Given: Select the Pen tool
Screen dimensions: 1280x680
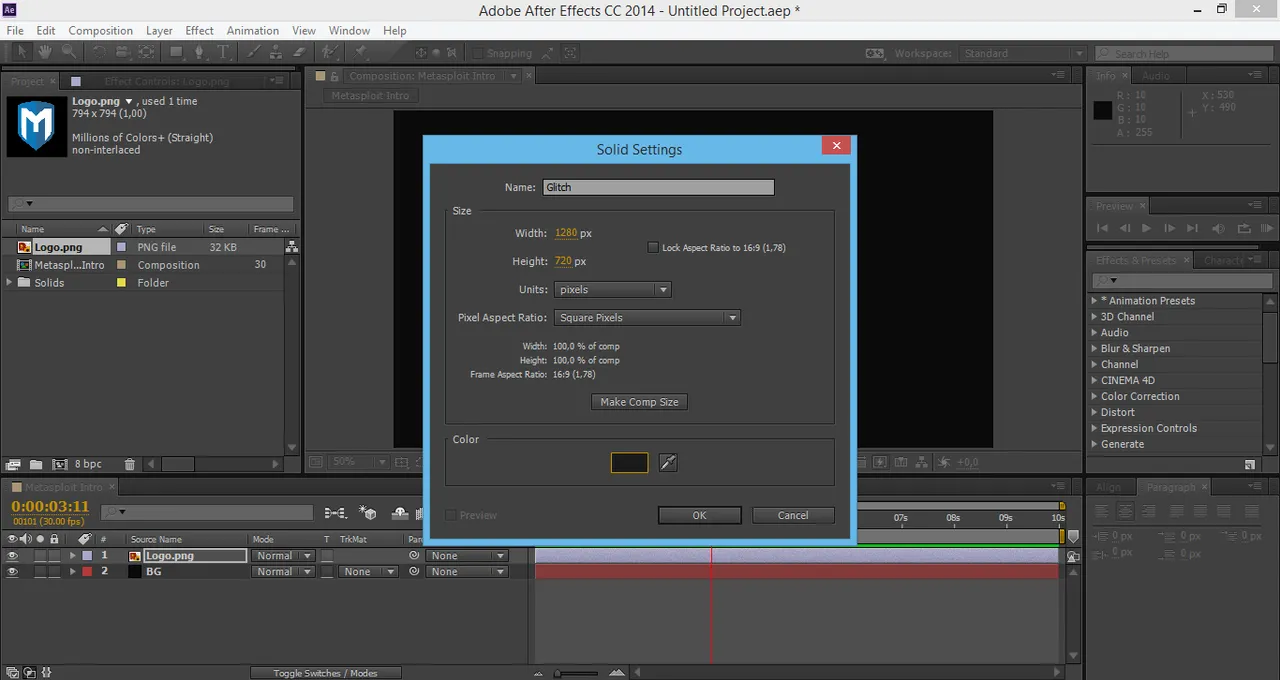Looking at the screenshot, I should click(x=199, y=52).
